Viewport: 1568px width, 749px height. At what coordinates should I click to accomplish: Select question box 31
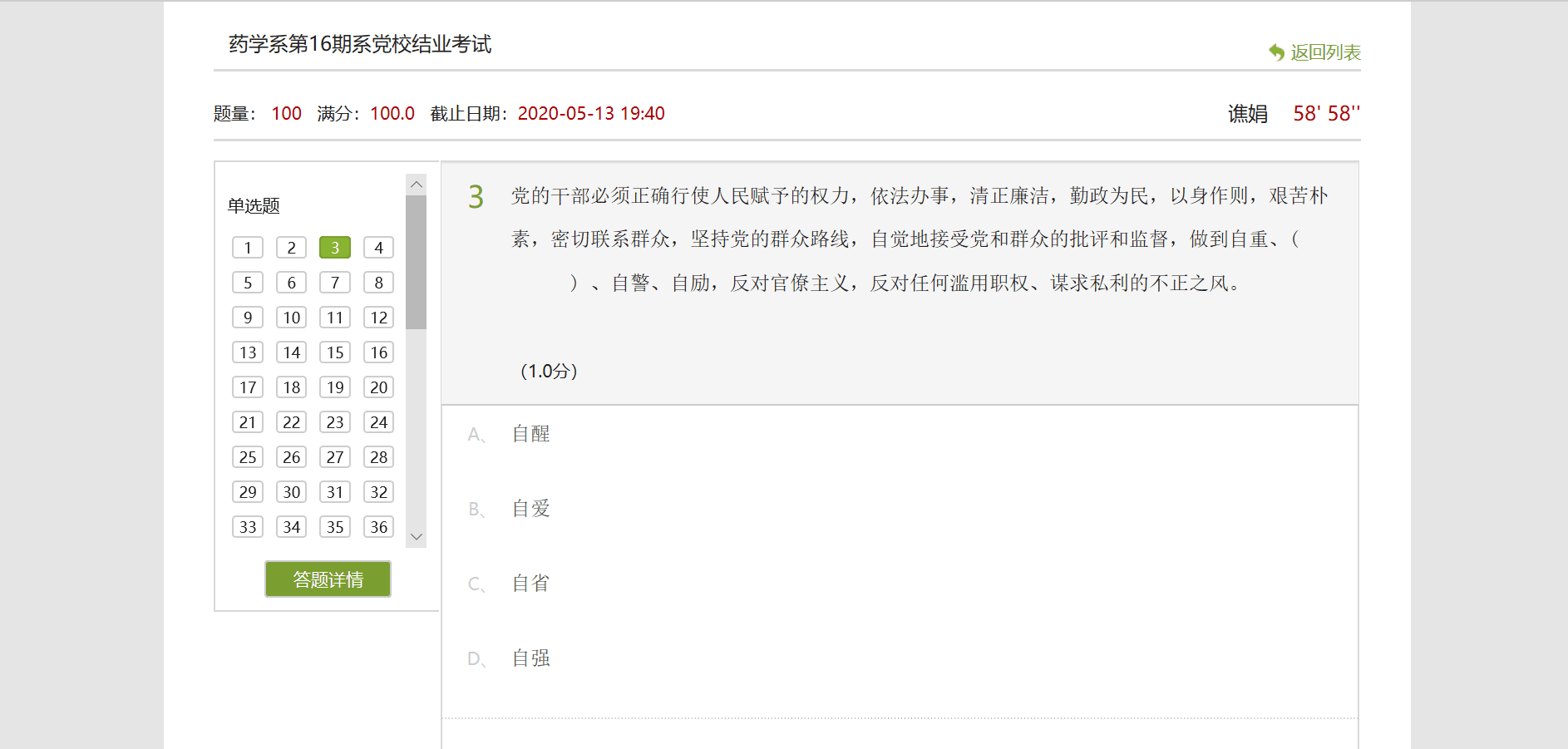(335, 492)
